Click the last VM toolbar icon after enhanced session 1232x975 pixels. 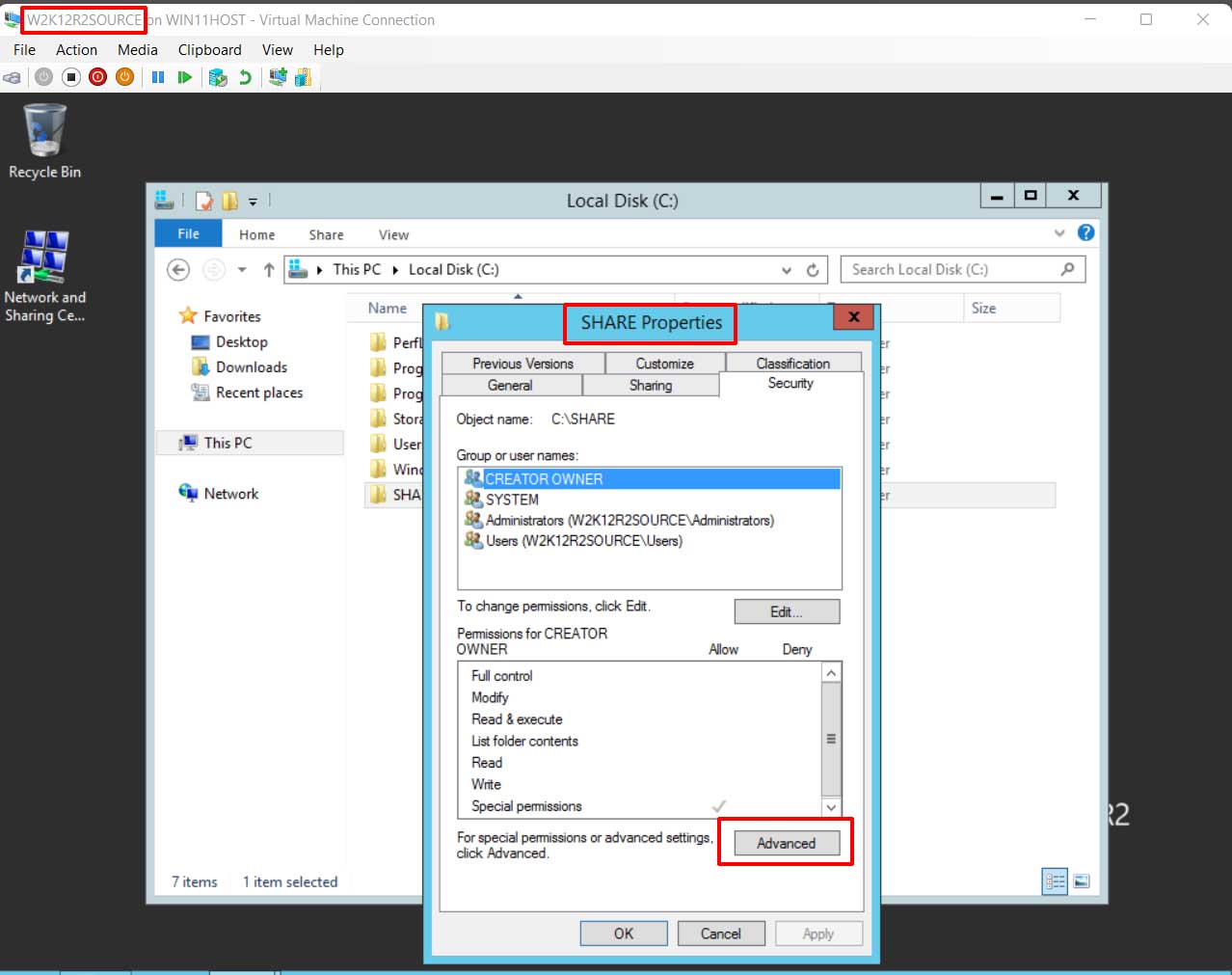pos(303,77)
